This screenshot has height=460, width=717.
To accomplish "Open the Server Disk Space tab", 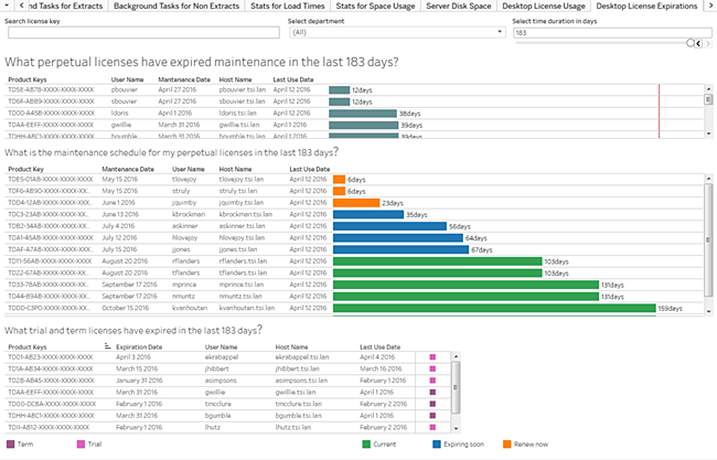I will (x=459, y=6).
